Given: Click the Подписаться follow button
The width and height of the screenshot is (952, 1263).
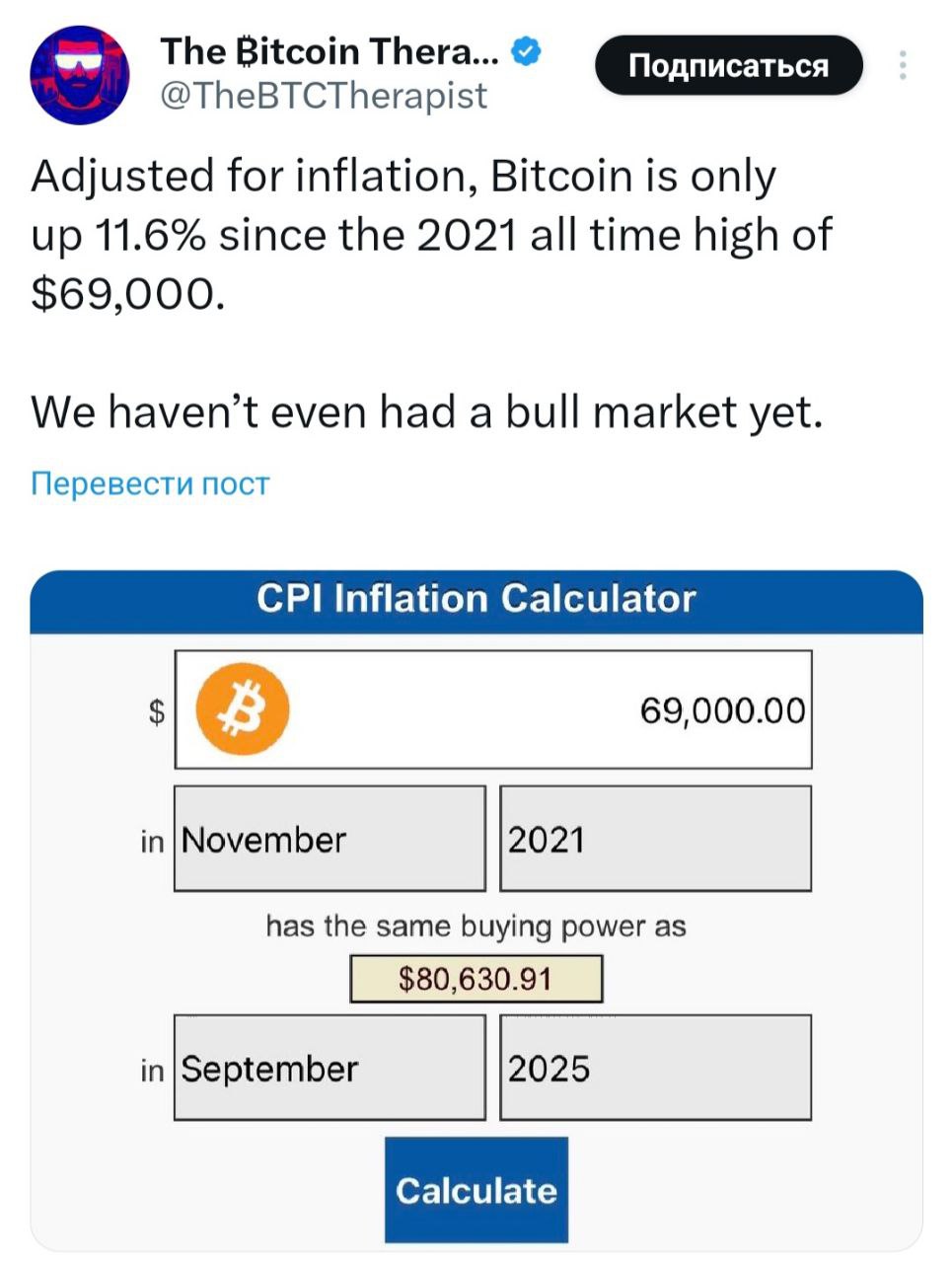Looking at the screenshot, I should pos(729,64).
